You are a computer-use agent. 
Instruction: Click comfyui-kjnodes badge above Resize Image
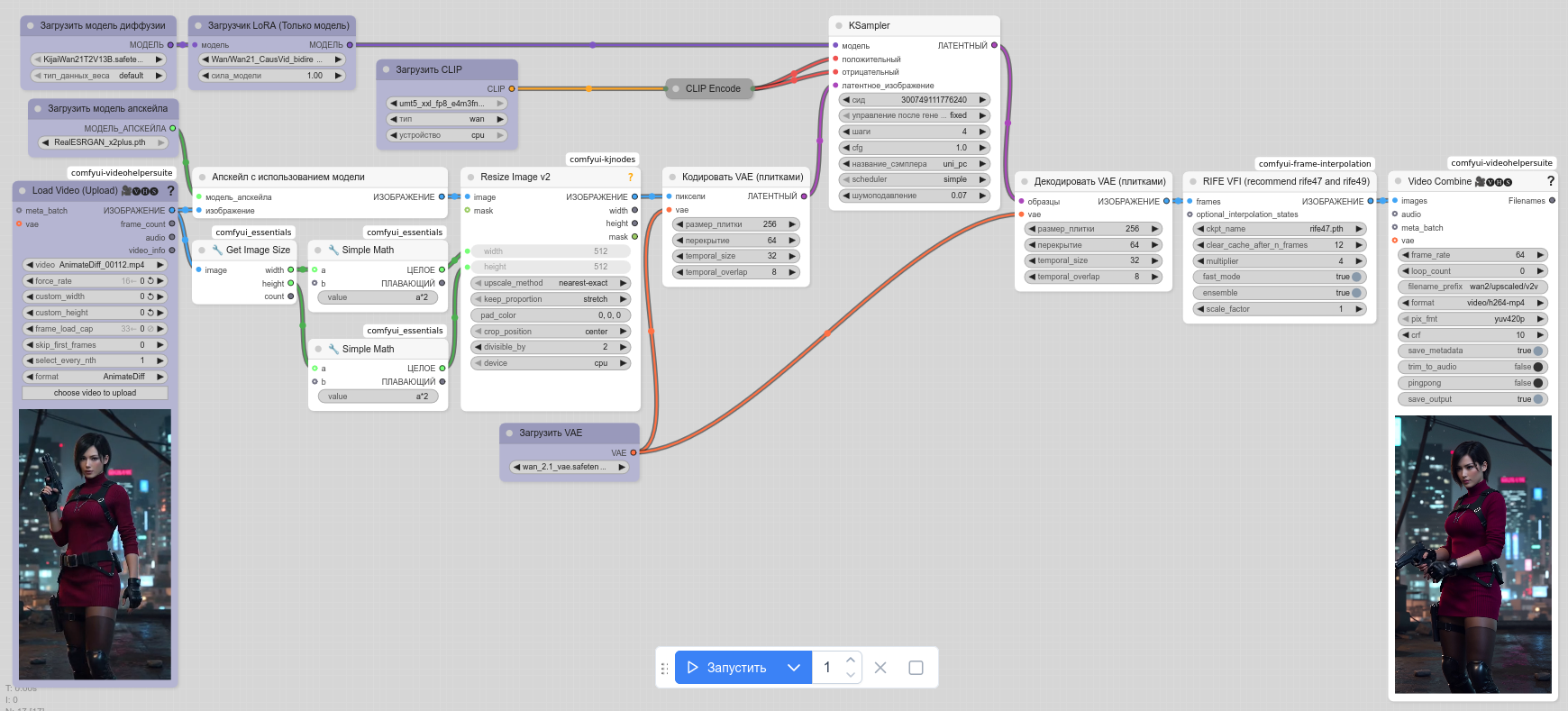click(602, 160)
